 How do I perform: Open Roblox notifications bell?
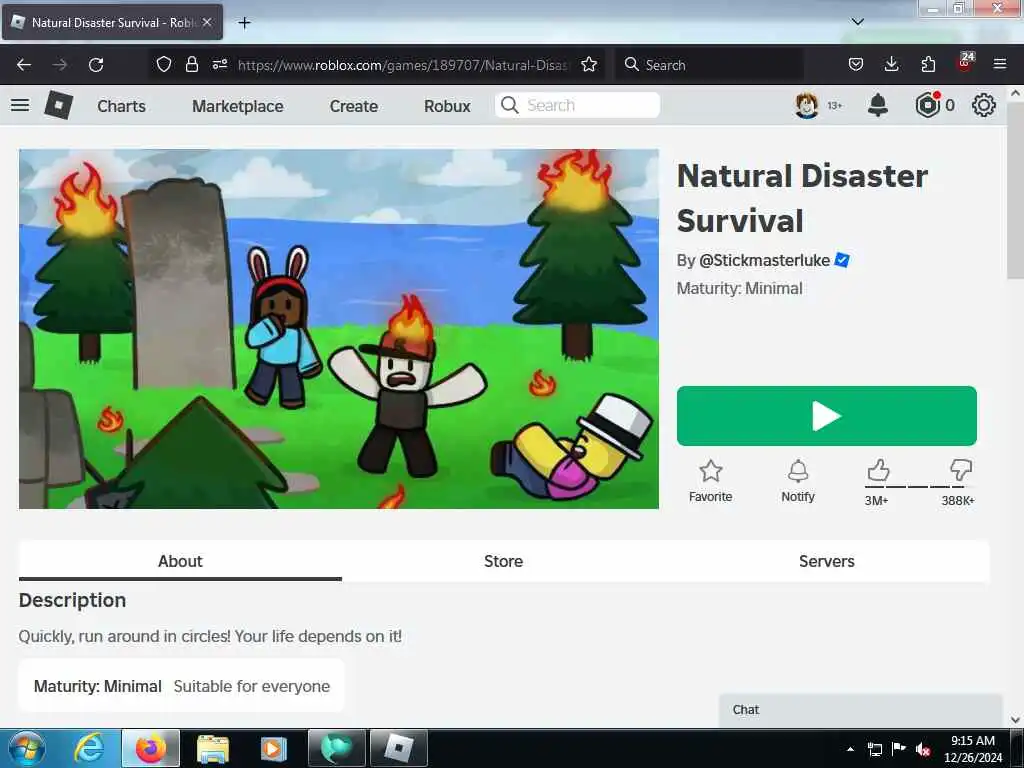coord(878,105)
